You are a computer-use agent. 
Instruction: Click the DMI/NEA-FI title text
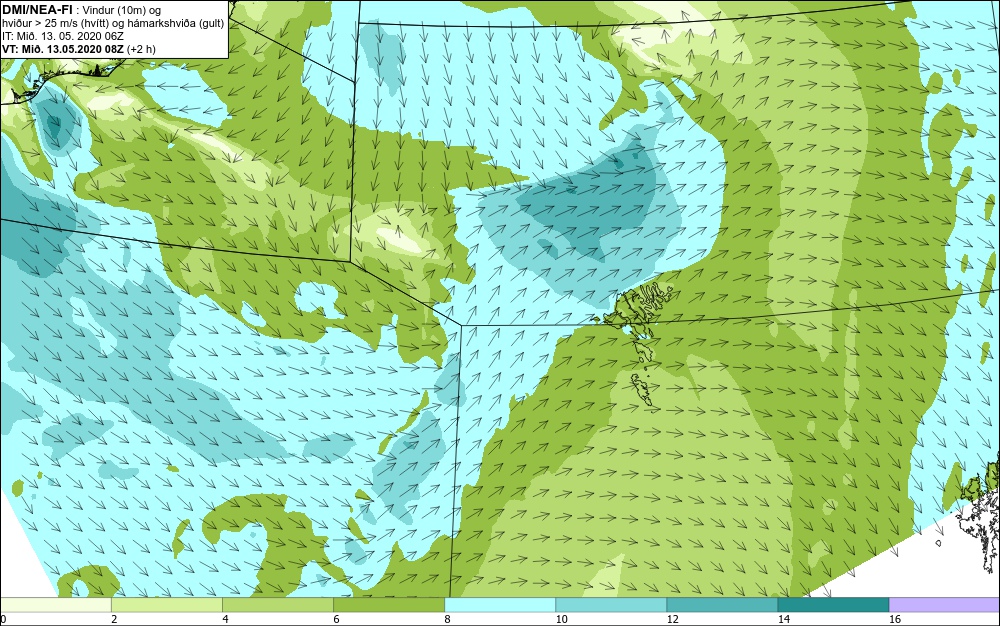[37, 9]
